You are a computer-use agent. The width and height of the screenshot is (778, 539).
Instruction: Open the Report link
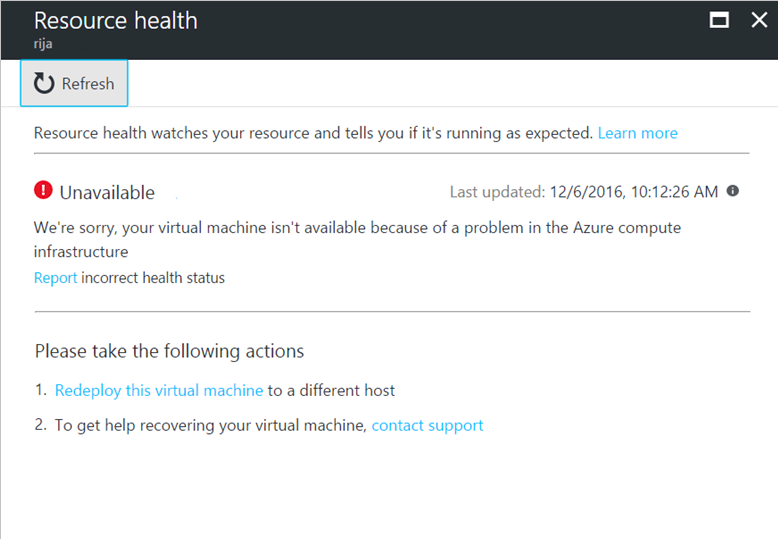pyautogui.click(x=56, y=278)
